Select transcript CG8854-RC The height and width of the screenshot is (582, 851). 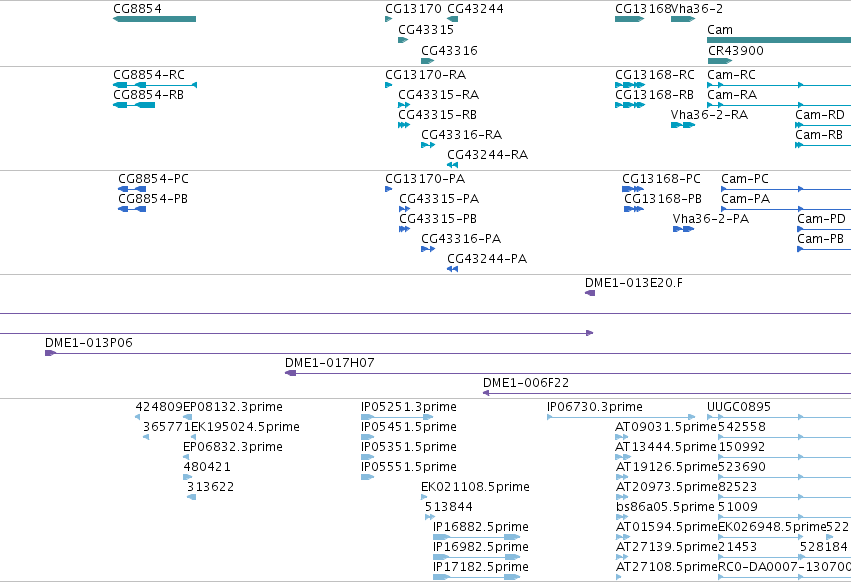pos(149,74)
